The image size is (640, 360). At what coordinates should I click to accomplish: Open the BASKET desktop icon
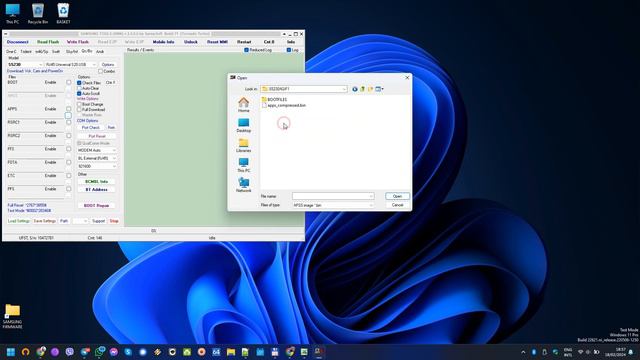point(63,13)
